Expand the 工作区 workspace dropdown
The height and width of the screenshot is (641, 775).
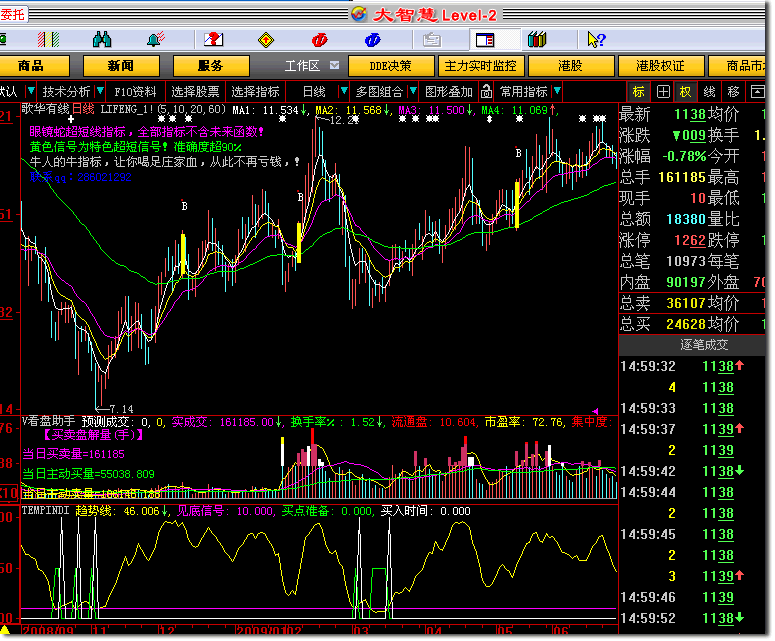pos(335,65)
